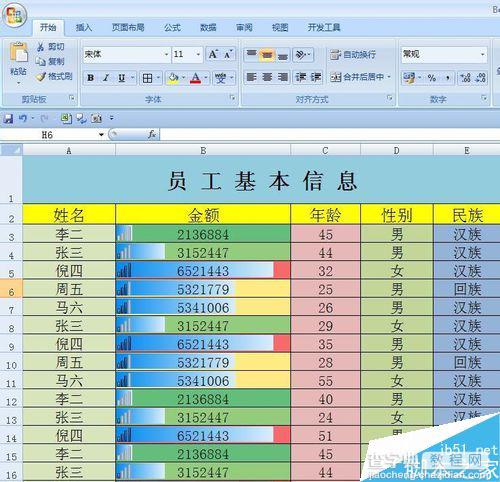The height and width of the screenshot is (482, 500).
Task: Open font name 宋体 dropdown
Action: tap(166, 54)
